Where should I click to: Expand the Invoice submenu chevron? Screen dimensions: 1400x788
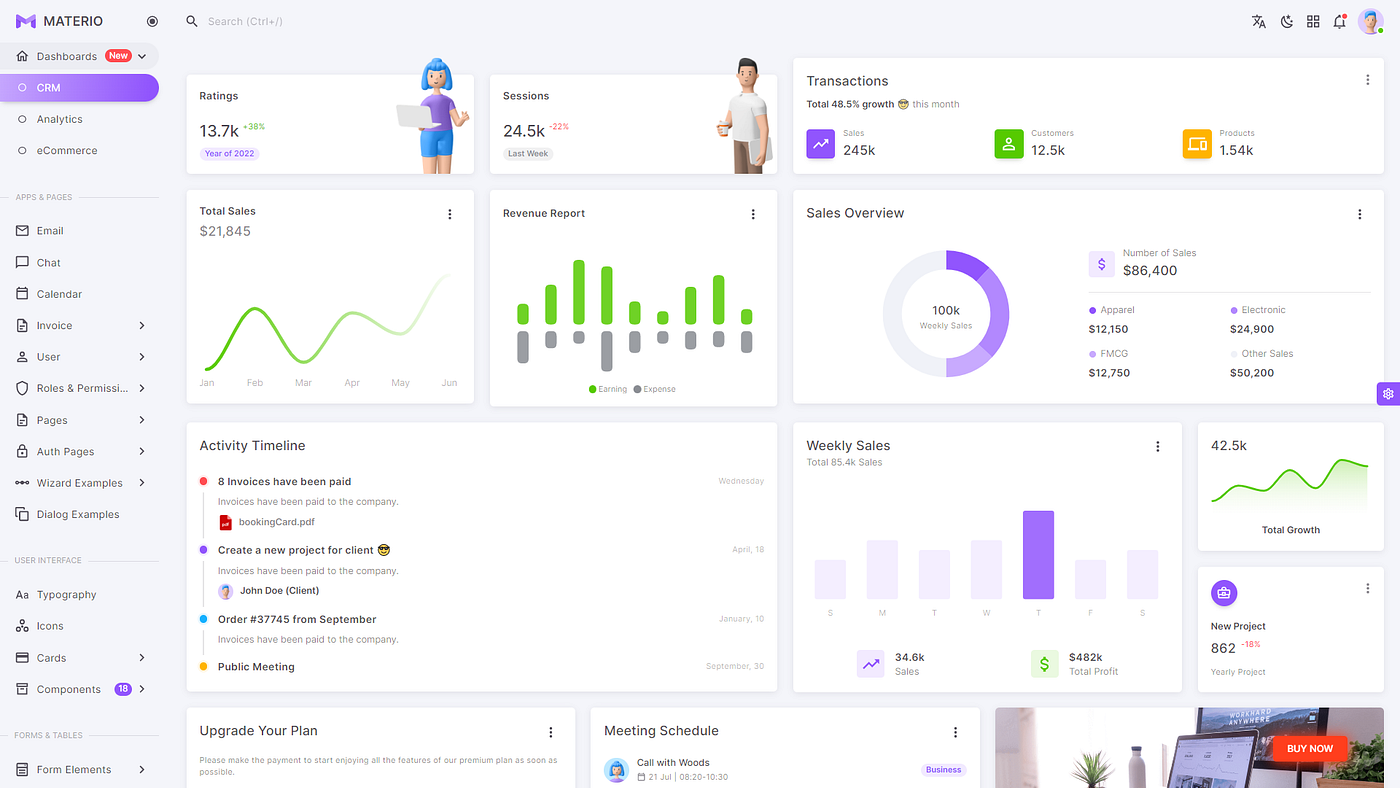click(x=142, y=325)
